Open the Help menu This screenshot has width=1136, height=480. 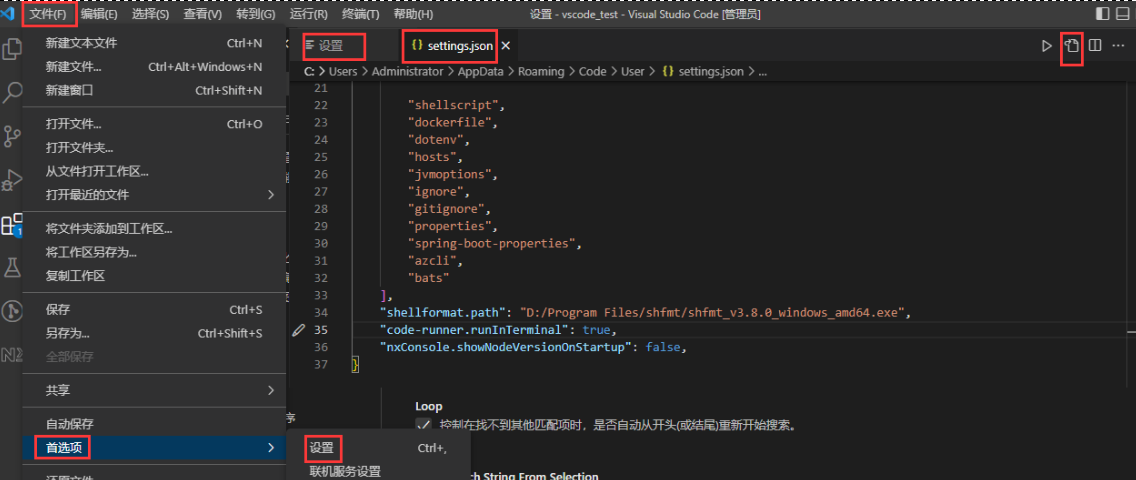(x=414, y=14)
